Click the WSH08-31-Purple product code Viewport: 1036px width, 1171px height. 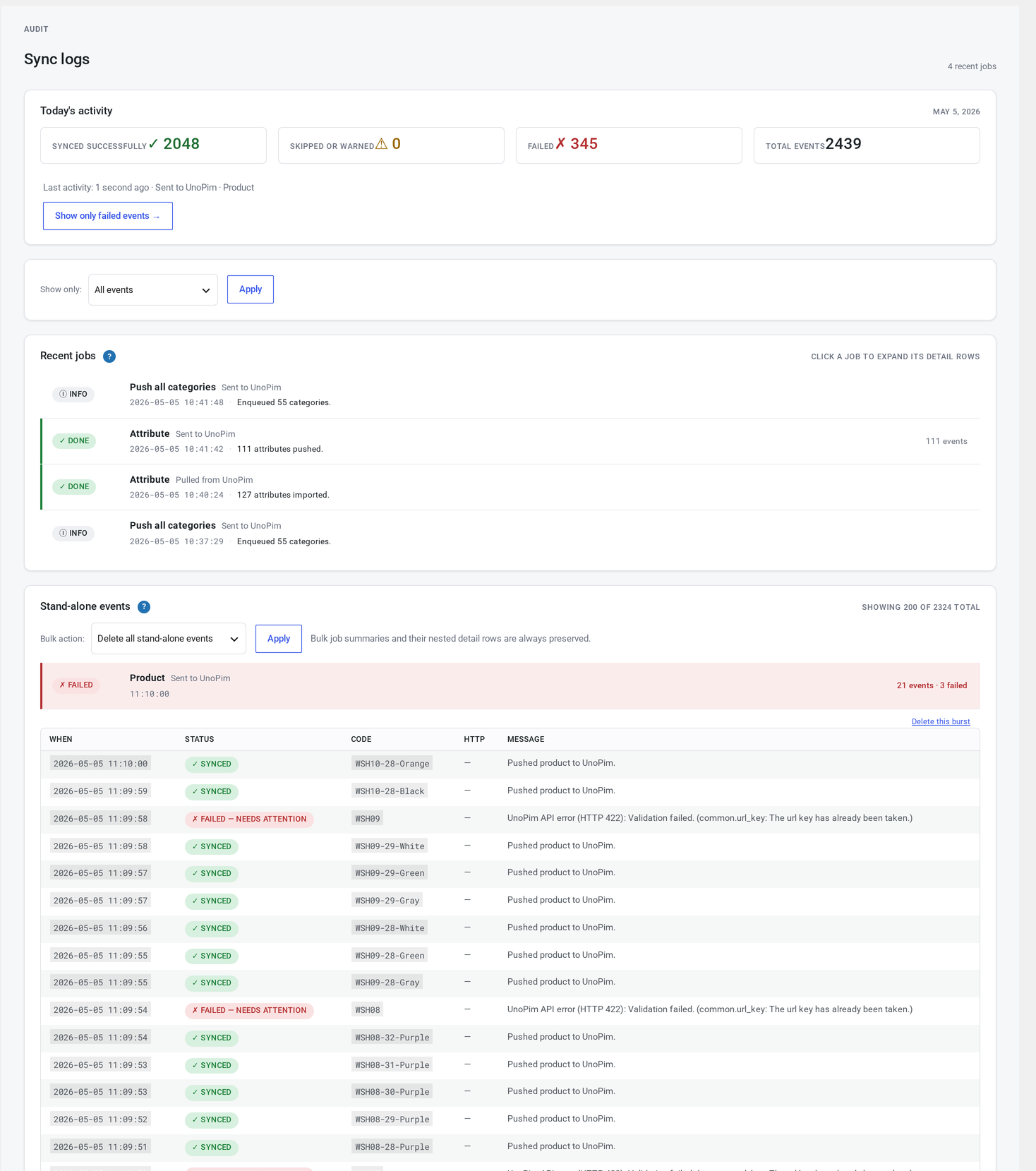point(392,1064)
